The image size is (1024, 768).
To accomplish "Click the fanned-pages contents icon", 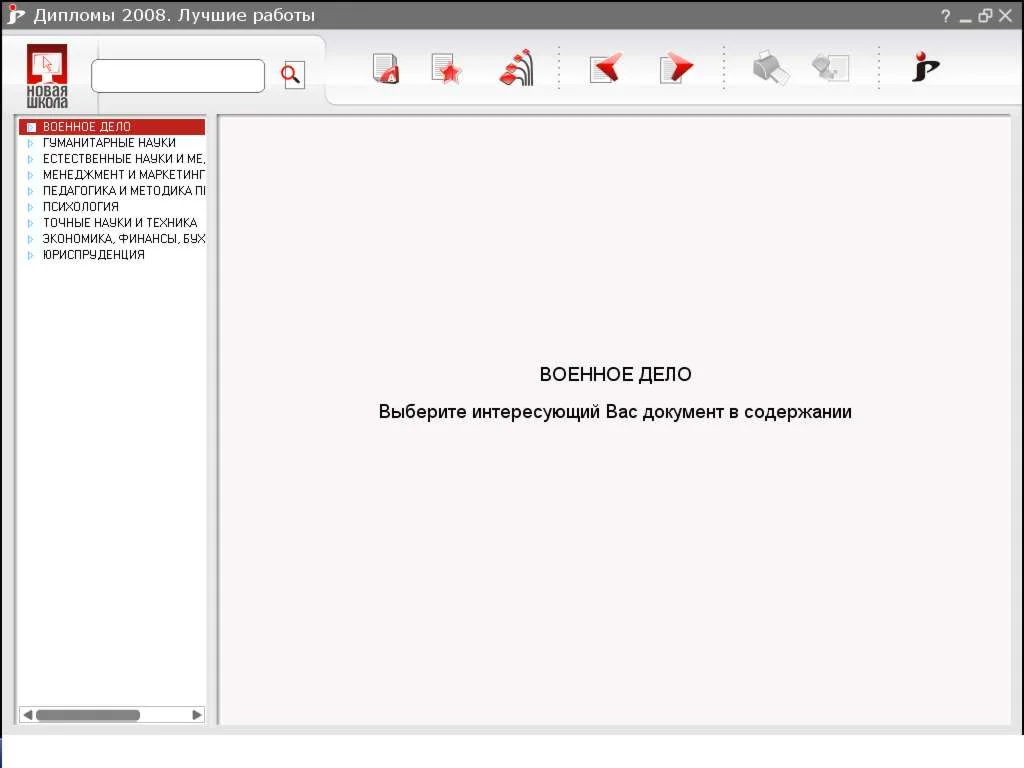I will 514,68.
